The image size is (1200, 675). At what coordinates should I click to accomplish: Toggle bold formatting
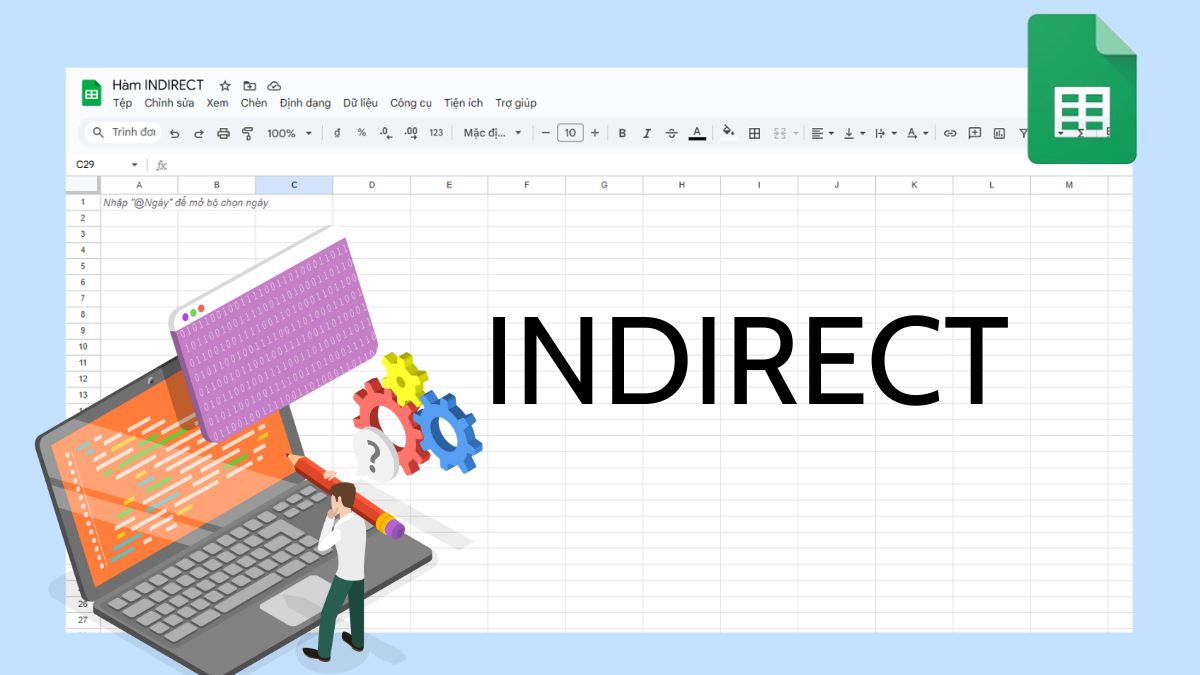point(622,132)
